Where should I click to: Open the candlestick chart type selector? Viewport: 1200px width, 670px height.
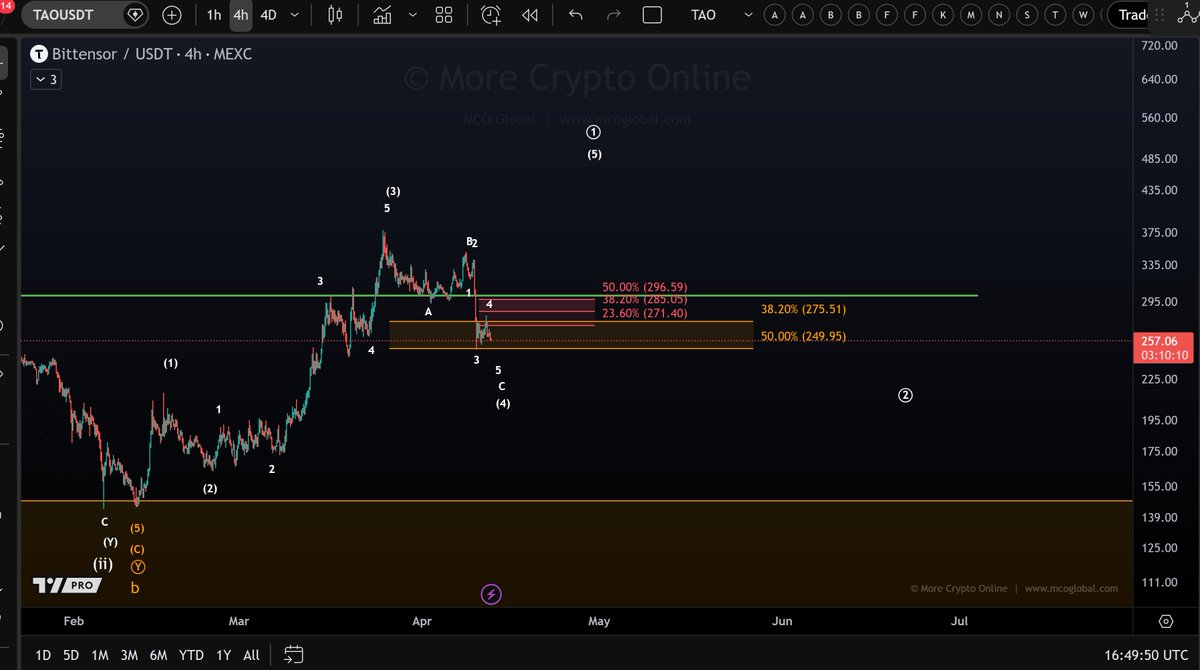click(x=335, y=15)
